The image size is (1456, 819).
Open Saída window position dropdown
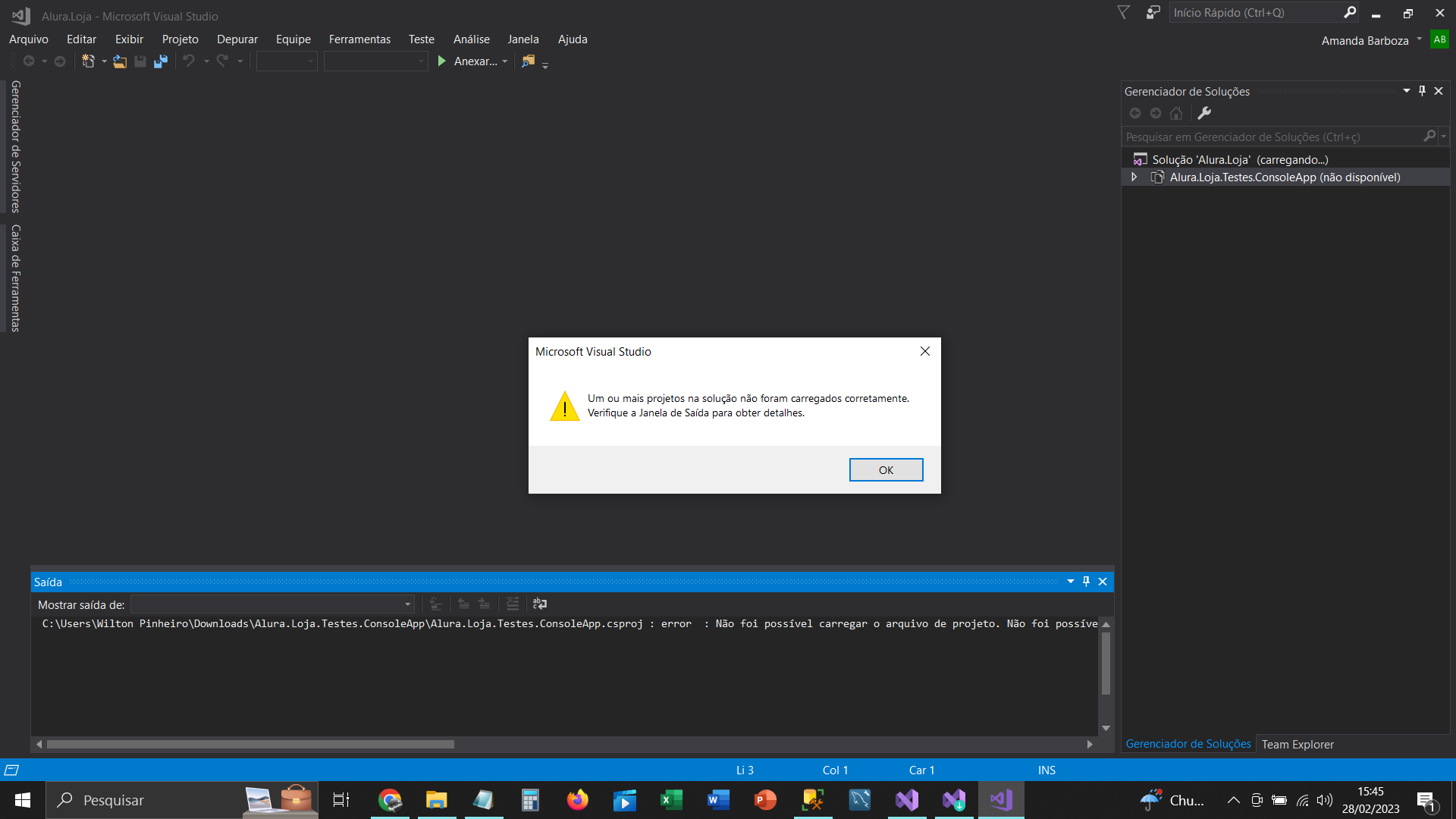pos(1071,582)
